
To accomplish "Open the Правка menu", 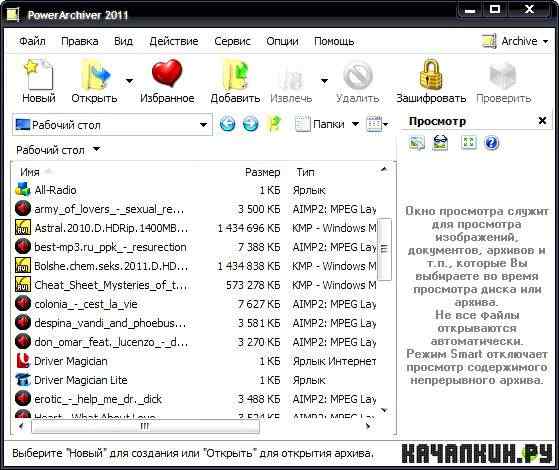I will coord(80,41).
